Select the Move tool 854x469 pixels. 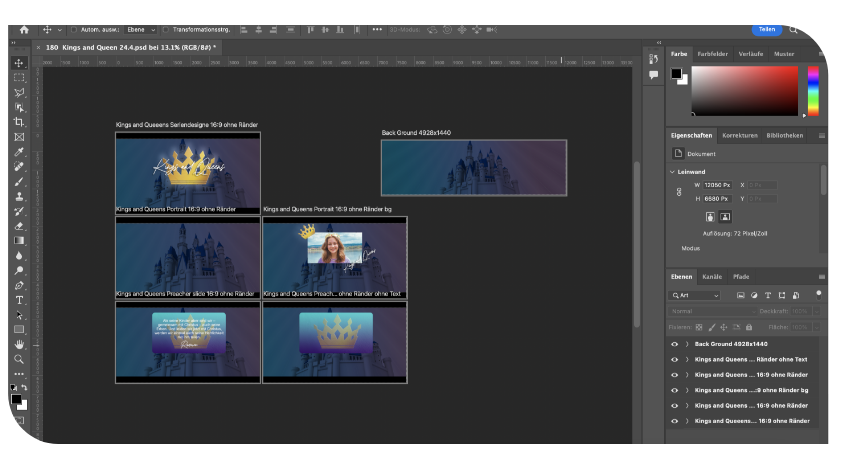pos(19,63)
